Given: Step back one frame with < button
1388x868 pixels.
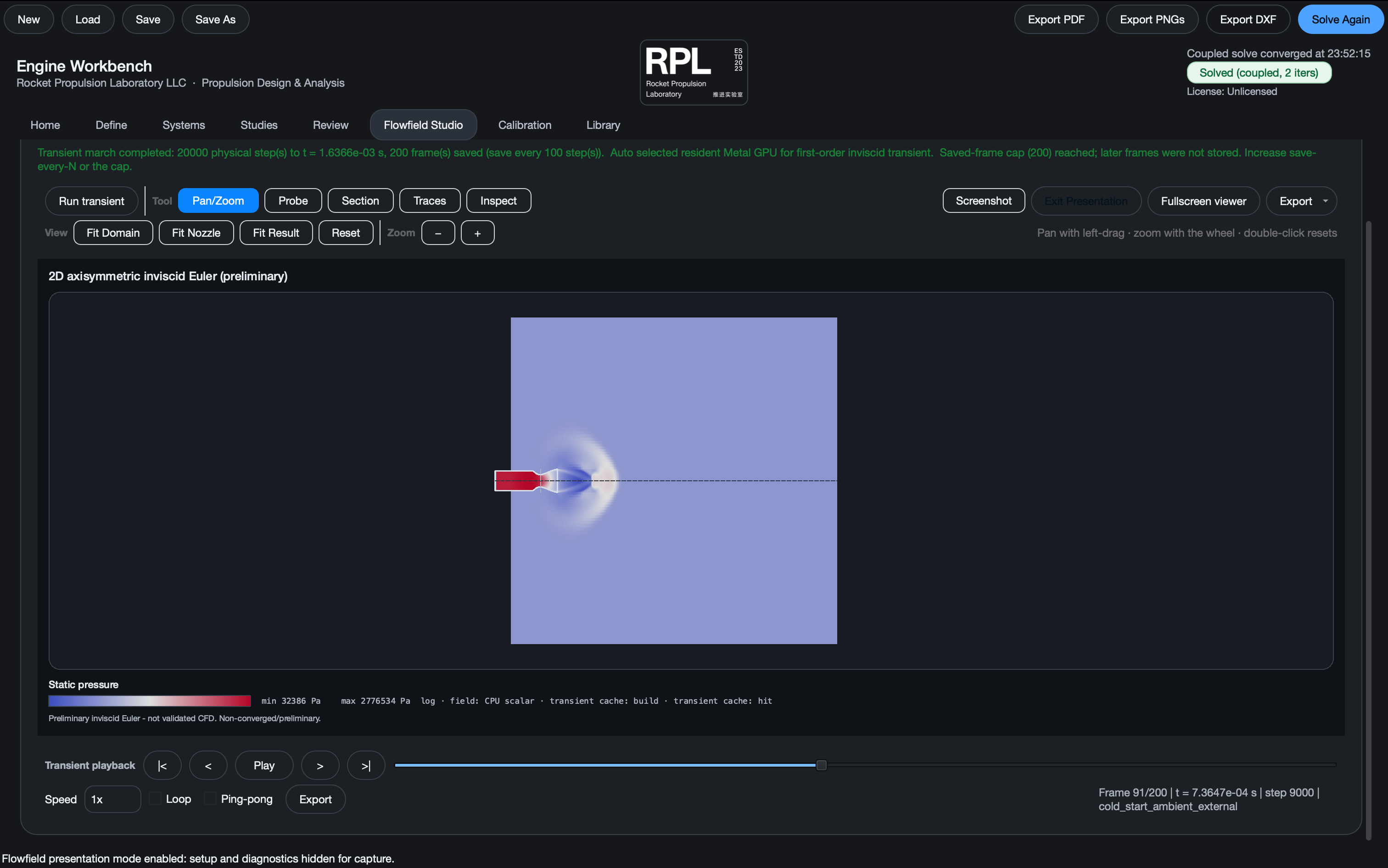Looking at the screenshot, I should point(208,765).
